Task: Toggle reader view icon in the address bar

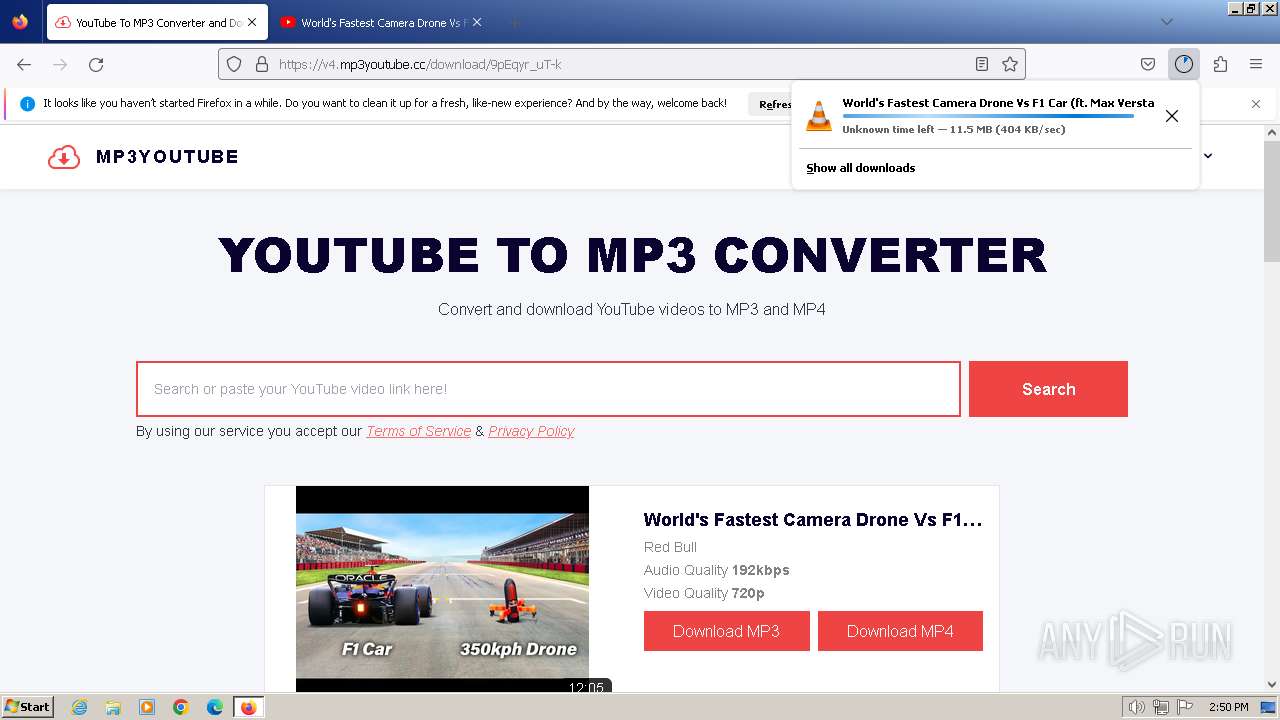Action: 982,64
